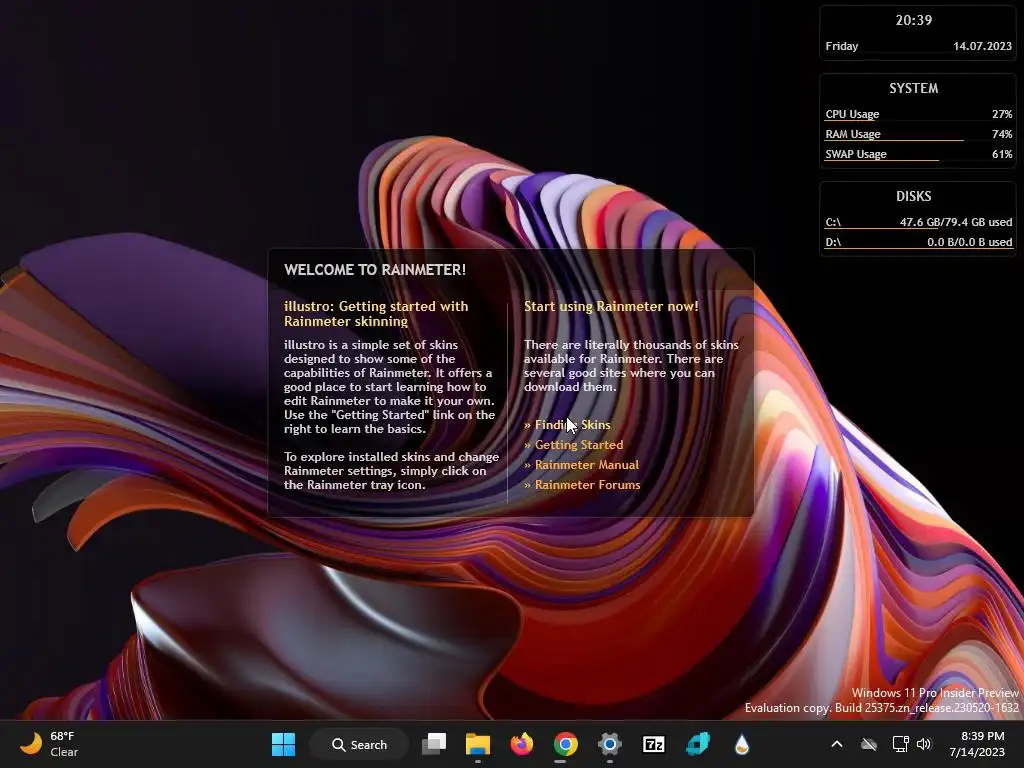Viewport: 1024px width, 768px height.
Task: Click the Rainmeter raindrop taskbar icon
Action: point(741,744)
